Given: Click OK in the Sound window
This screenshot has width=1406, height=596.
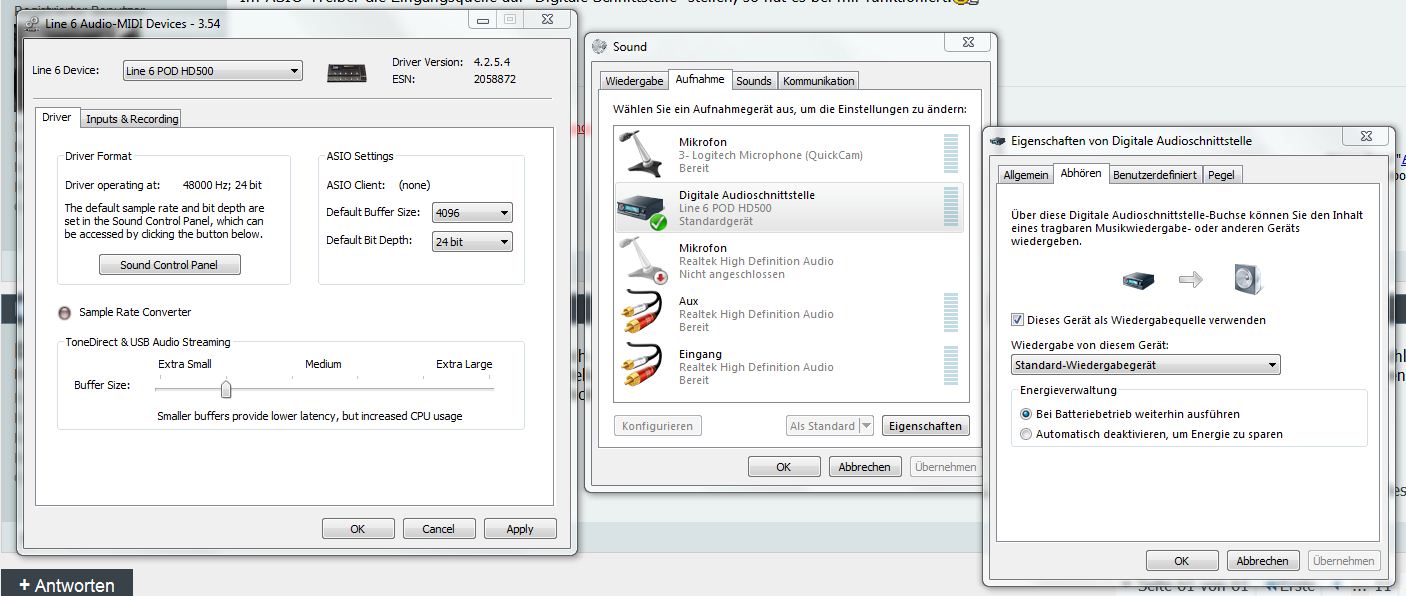Looking at the screenshot, I should tap(784, 467).
